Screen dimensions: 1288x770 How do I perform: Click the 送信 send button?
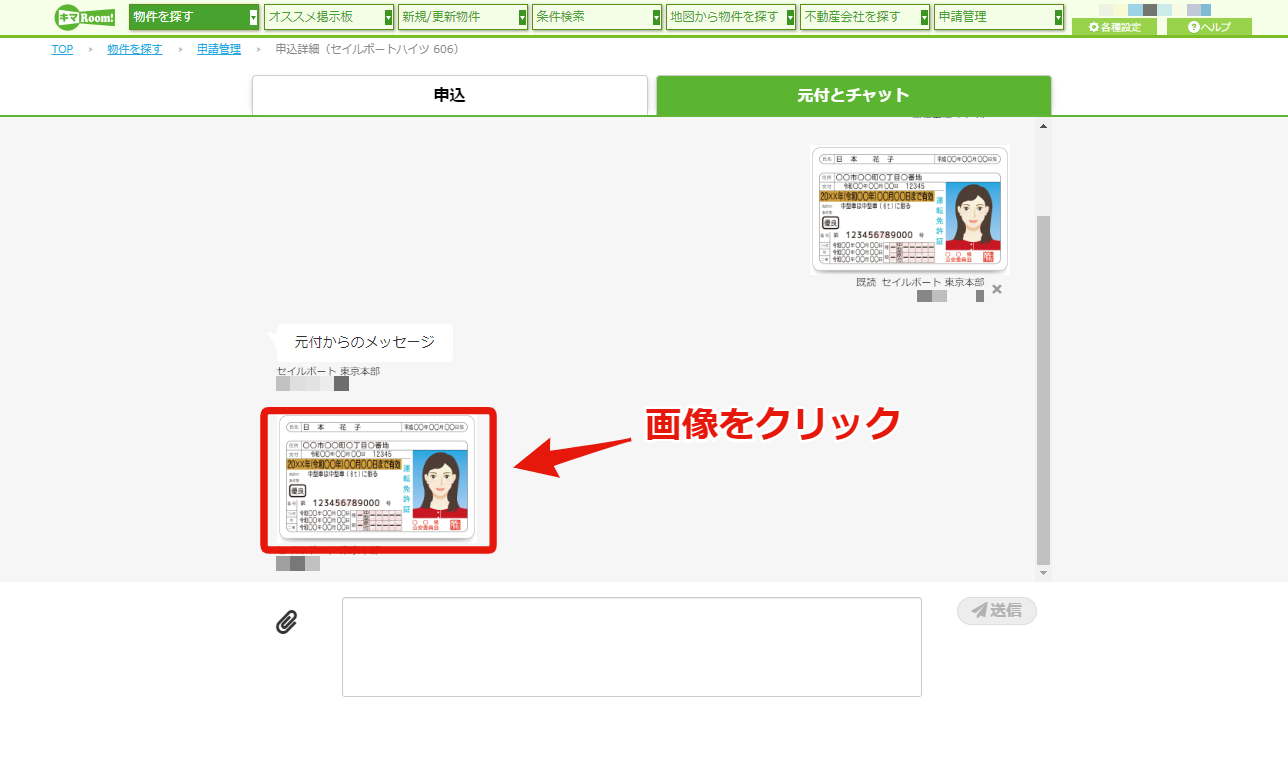[997, 610]
